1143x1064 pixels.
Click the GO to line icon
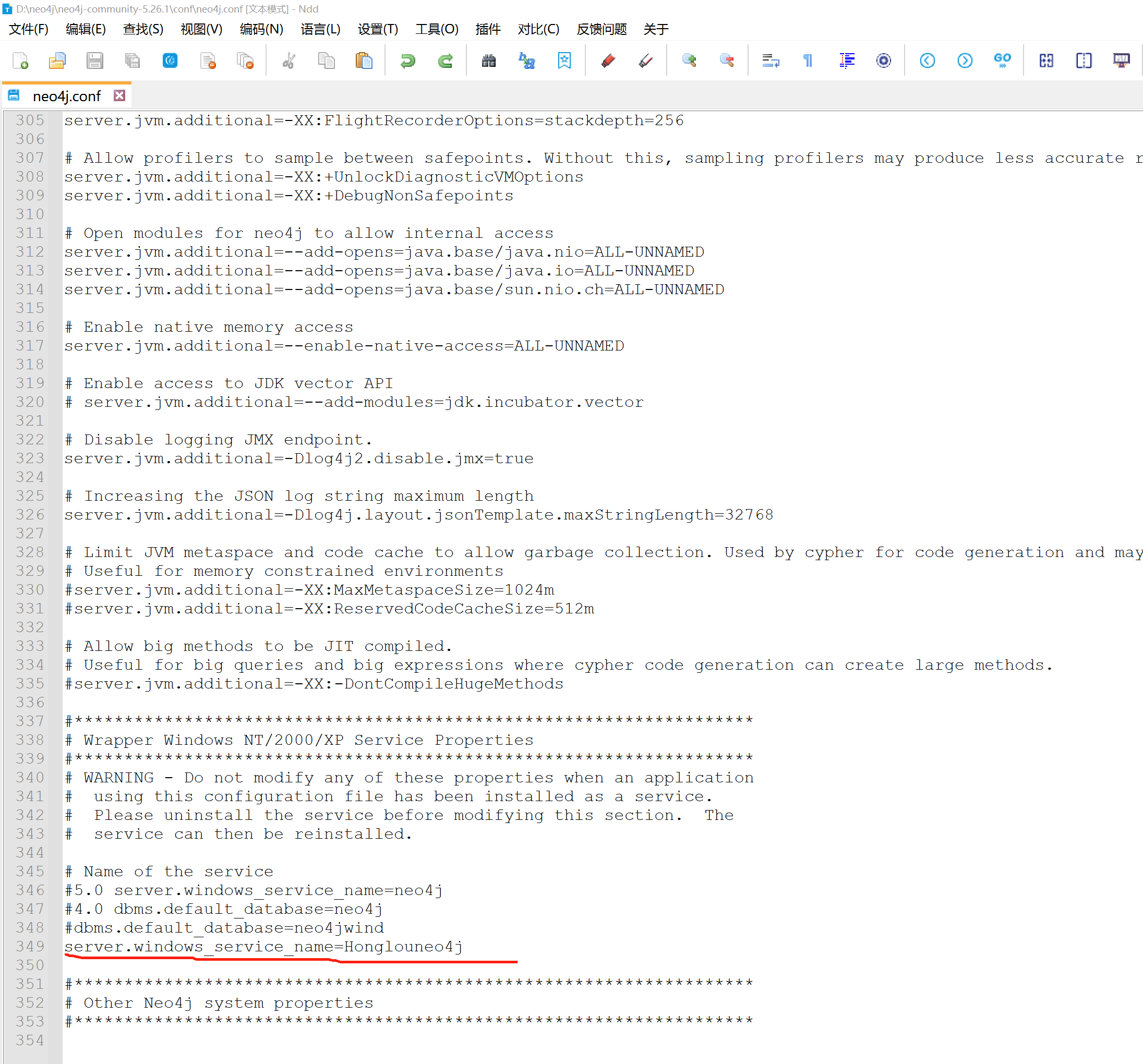pos(1002,61)
